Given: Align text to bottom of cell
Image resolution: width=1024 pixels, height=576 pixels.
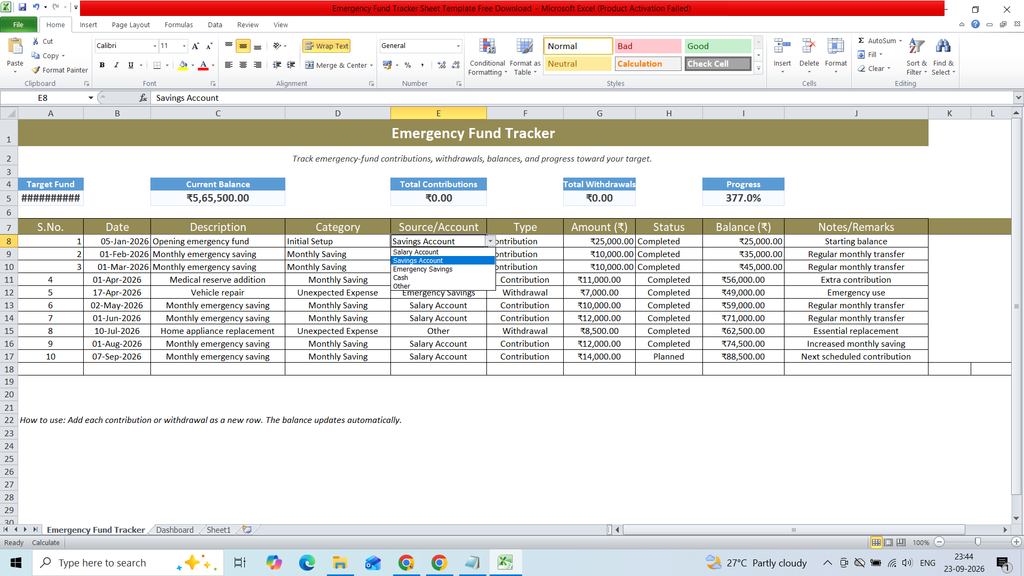Looking at the screenshot, I should pos(257,46).
